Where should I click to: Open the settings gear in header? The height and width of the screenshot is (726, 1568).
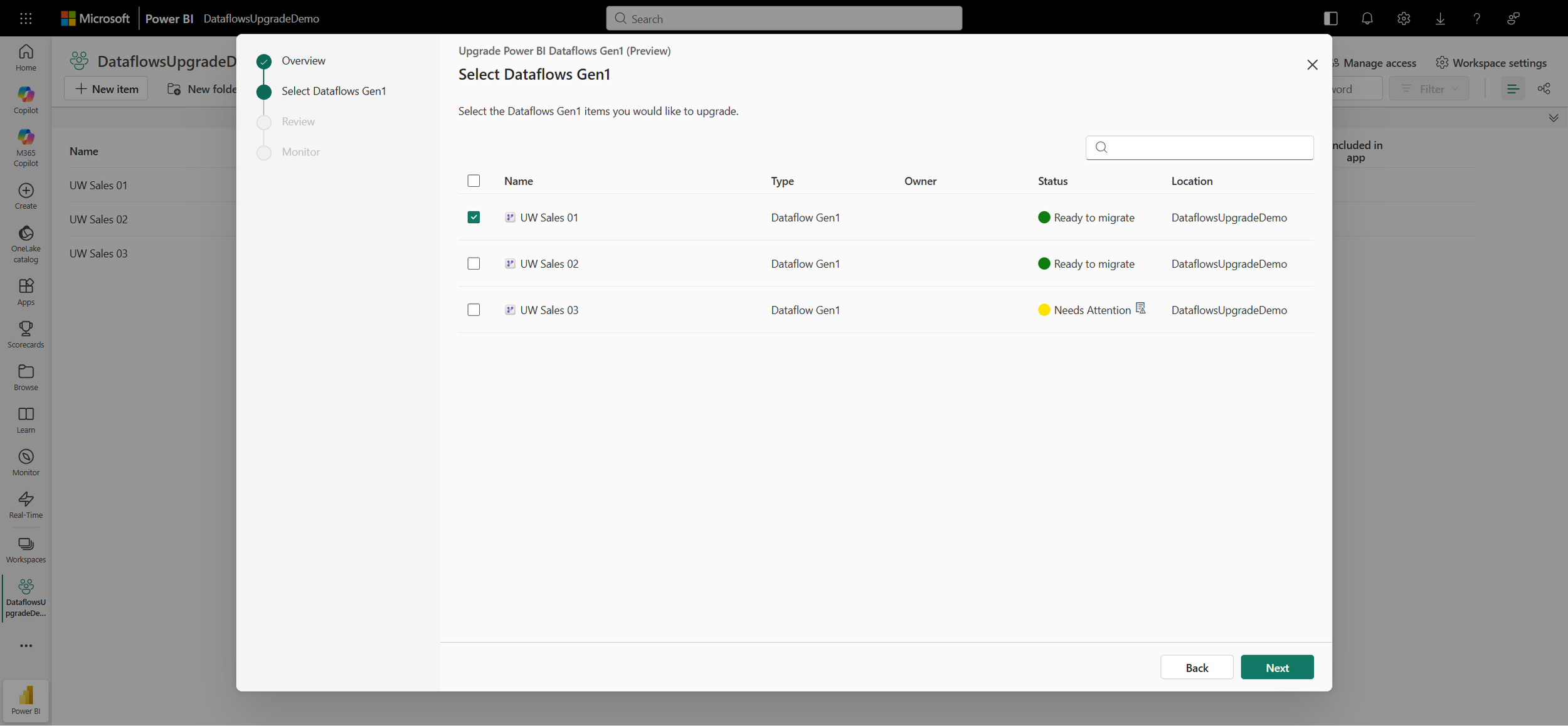(1404, 19)
